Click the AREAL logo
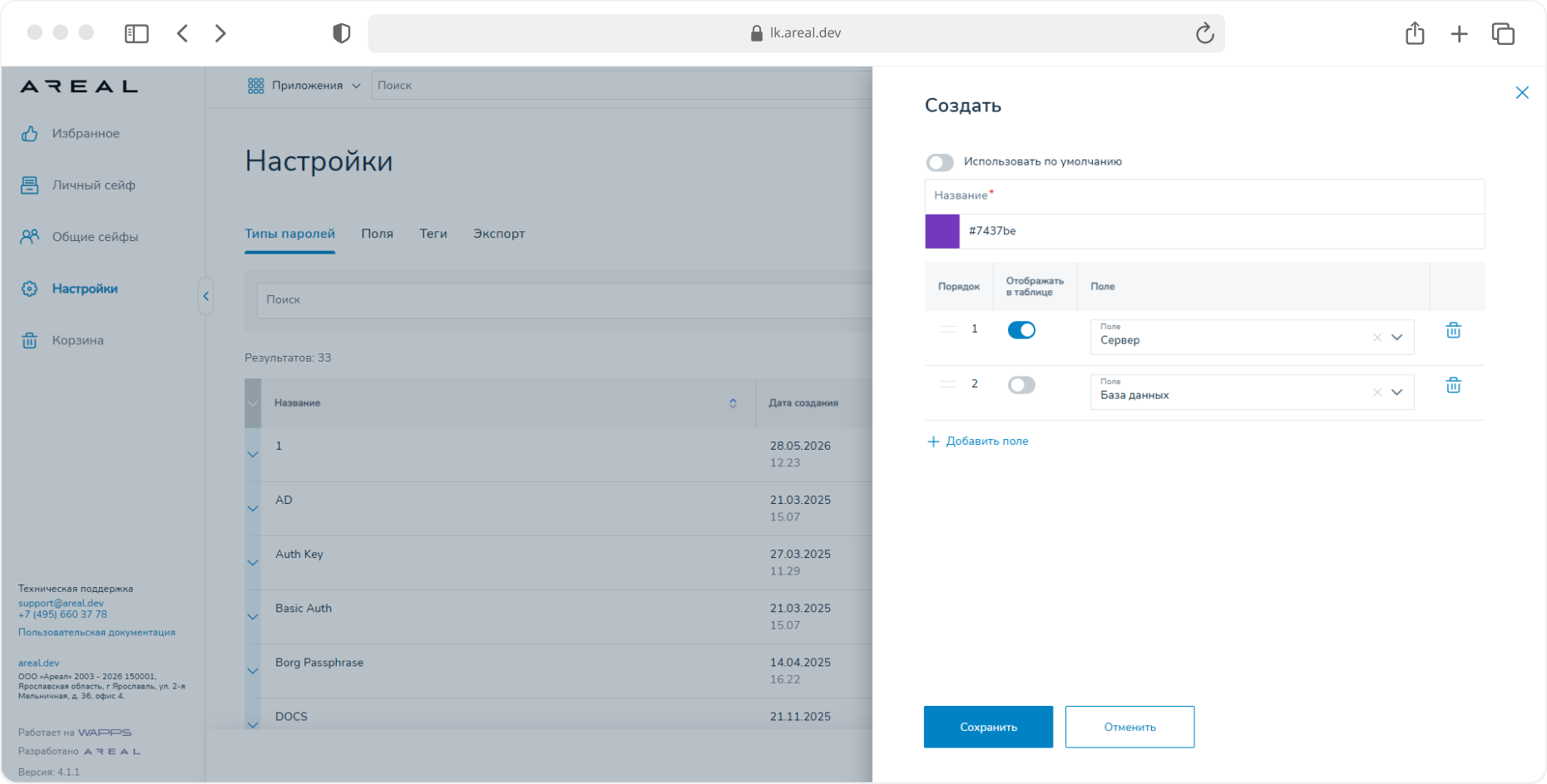The height and width of the screenshot is (784, 1547). click(79, 86)
